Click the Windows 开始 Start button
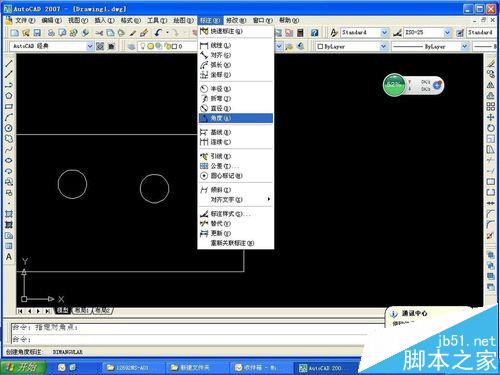This screenshot has height=375, width=500. (22, 367)
